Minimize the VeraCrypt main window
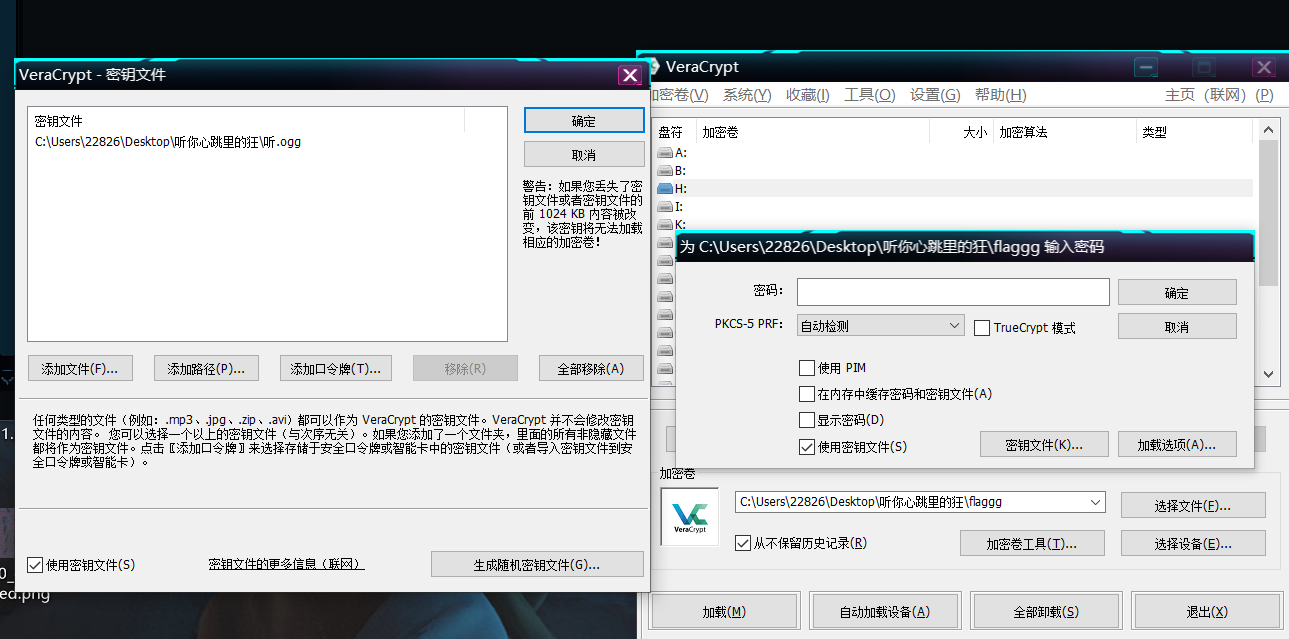The image size is (1289, 639). click(x=1146, y=68)
